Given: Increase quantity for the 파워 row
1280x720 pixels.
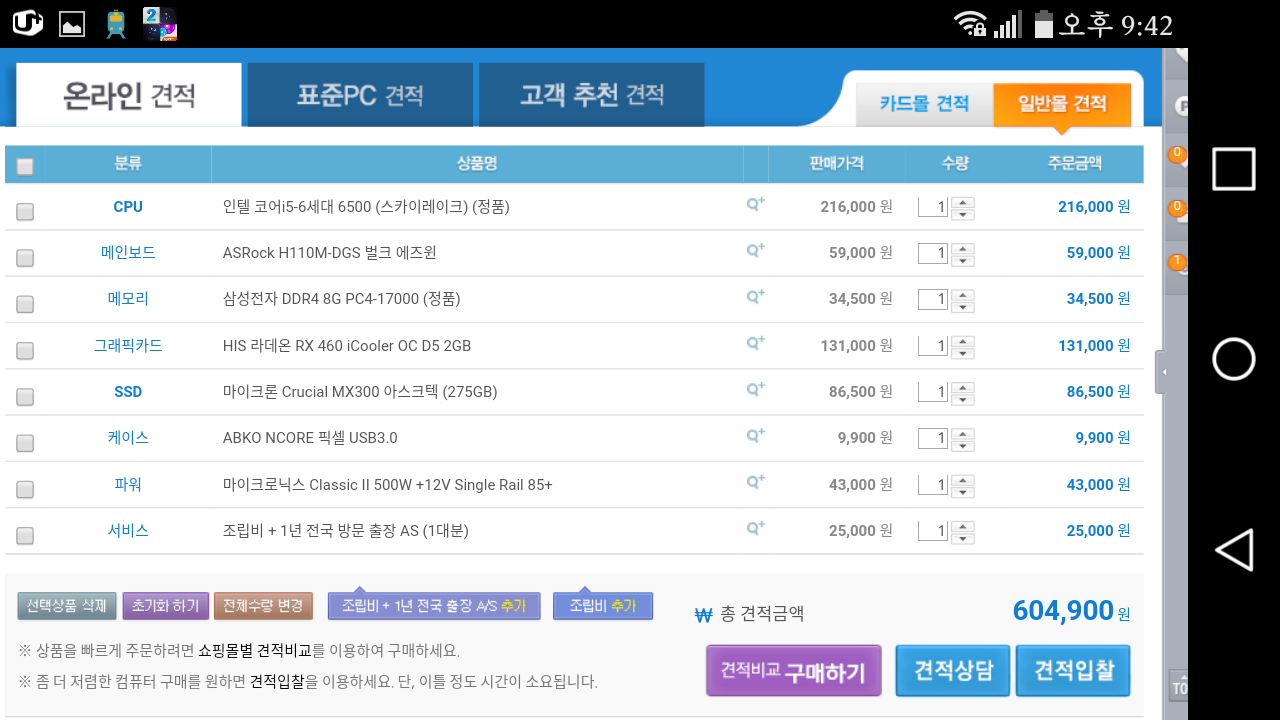Looking at the screenshot, I should click(x=963, y=480).
